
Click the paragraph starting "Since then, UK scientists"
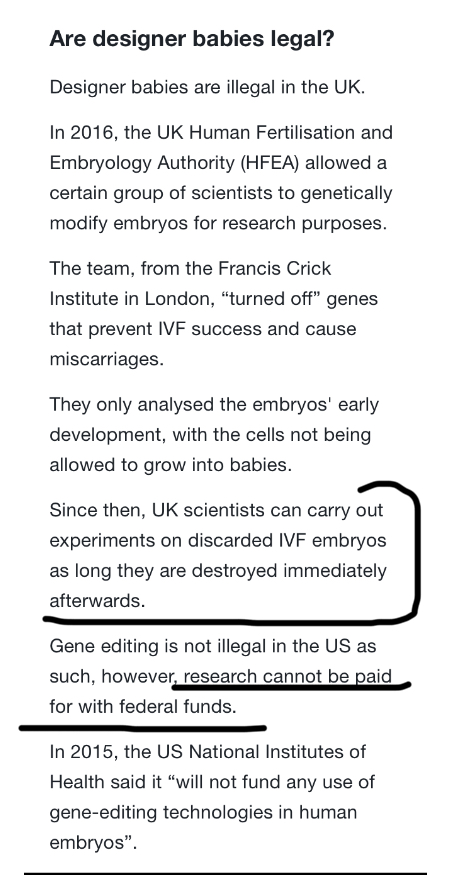point(218,555)
